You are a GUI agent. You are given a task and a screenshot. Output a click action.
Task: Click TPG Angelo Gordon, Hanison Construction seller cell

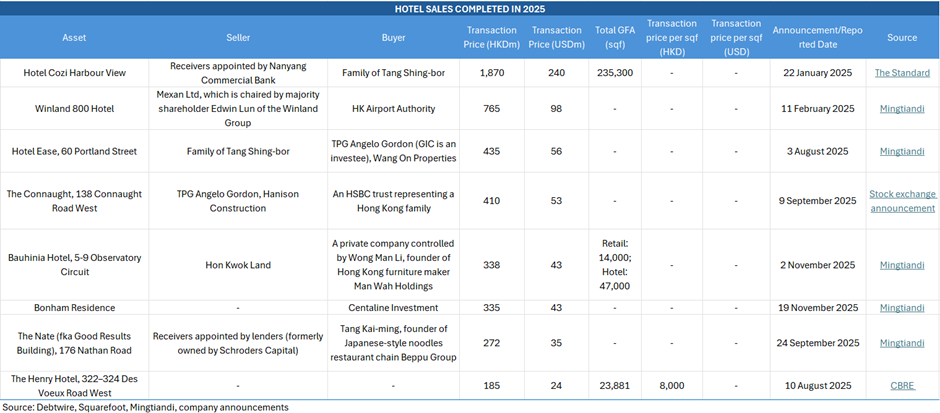tap(238, 201)
